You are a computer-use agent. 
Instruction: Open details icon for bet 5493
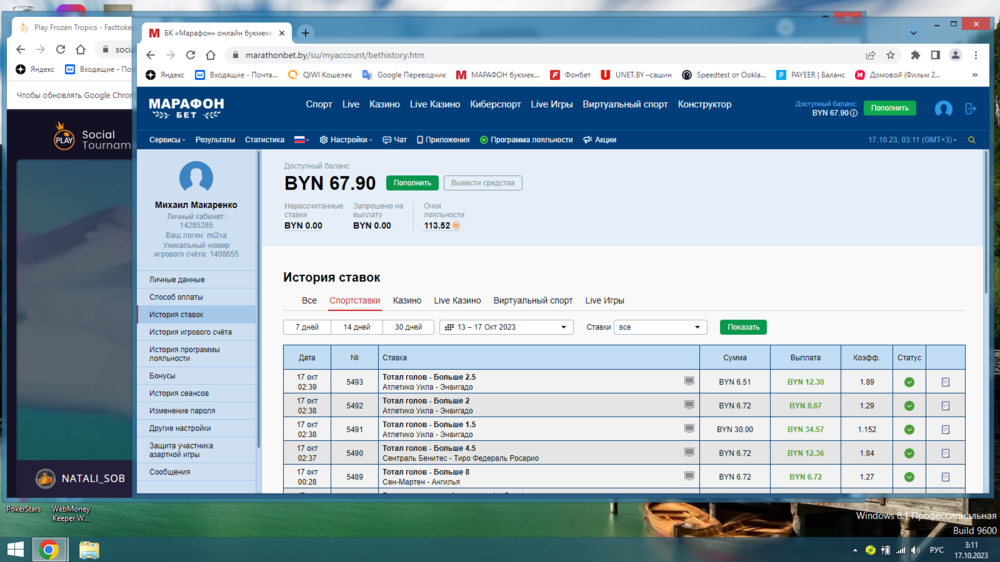point(945,382)
